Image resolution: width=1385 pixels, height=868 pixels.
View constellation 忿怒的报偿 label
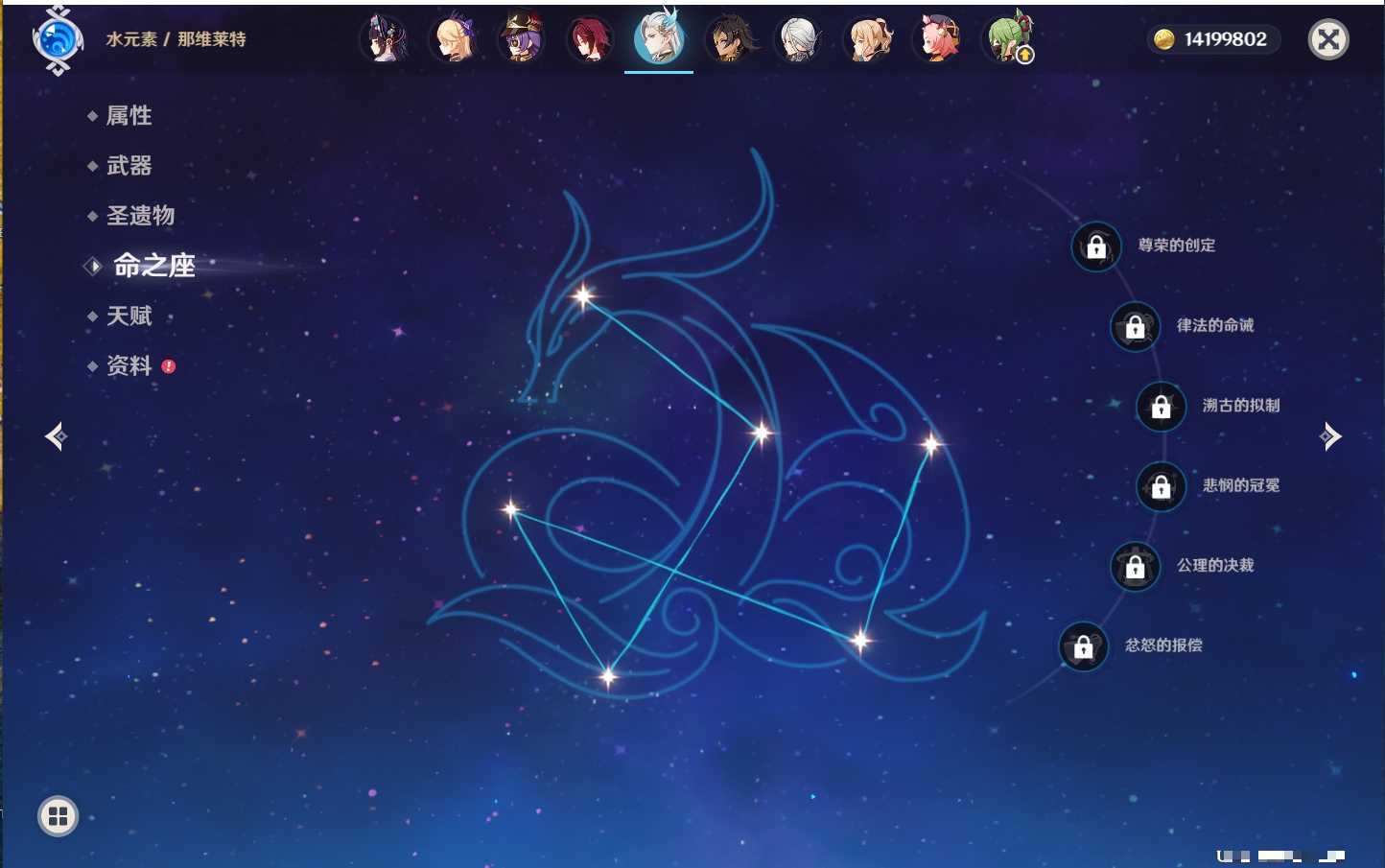tap(1163, 645)
